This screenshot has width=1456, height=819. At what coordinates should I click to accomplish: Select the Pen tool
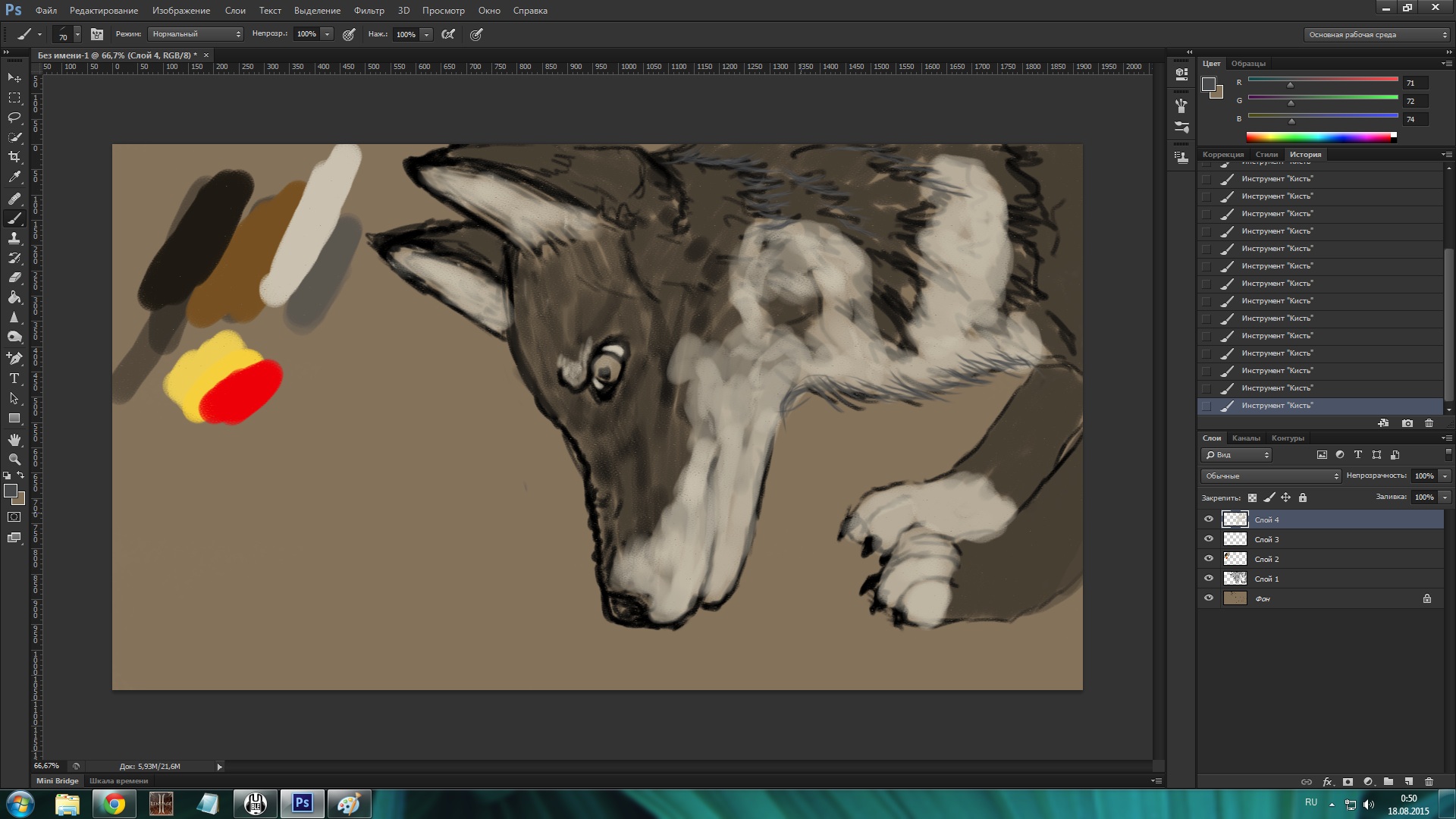(14, 358)
